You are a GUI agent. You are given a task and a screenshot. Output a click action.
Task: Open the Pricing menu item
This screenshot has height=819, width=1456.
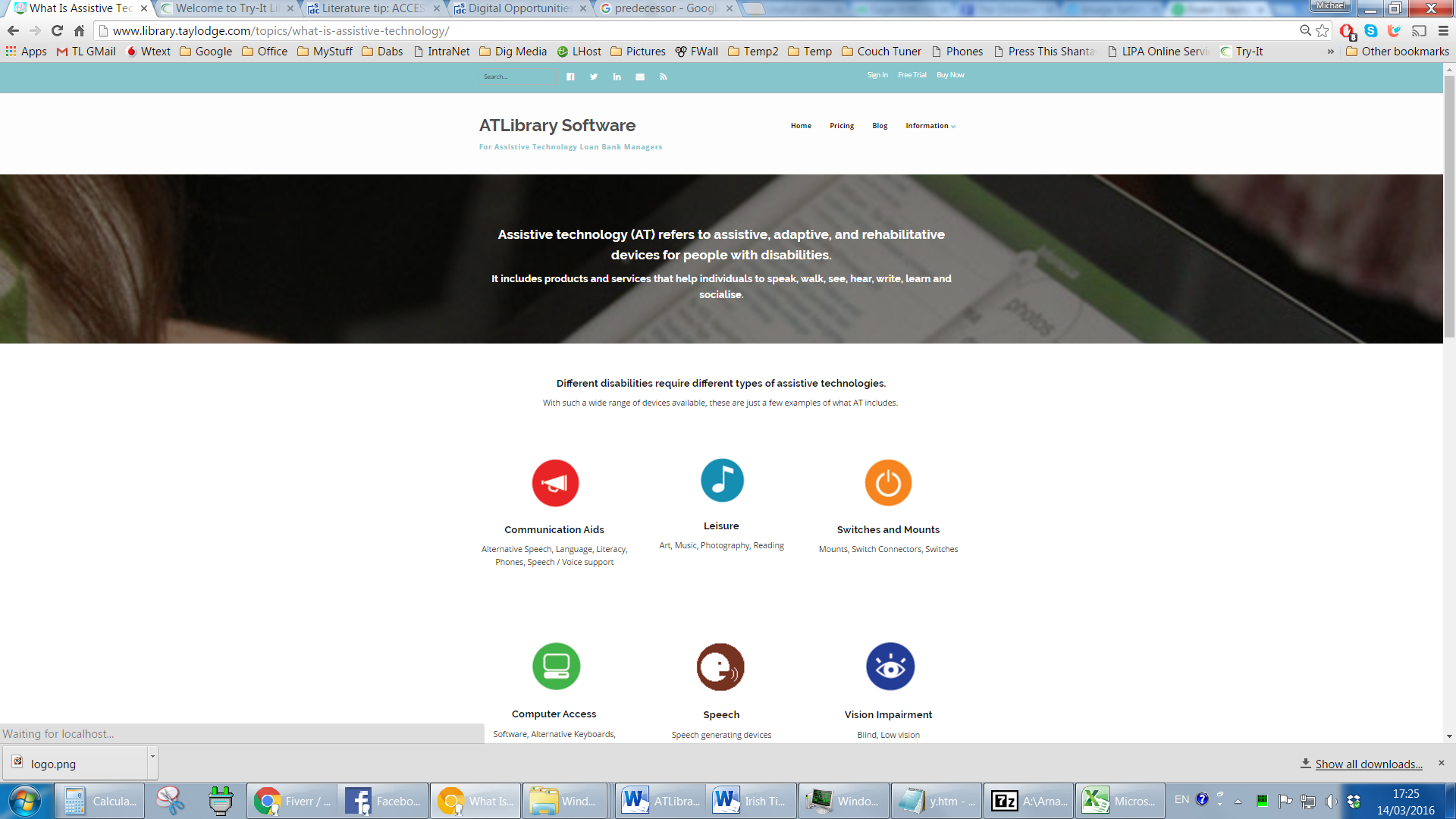(x=841, y=126)
